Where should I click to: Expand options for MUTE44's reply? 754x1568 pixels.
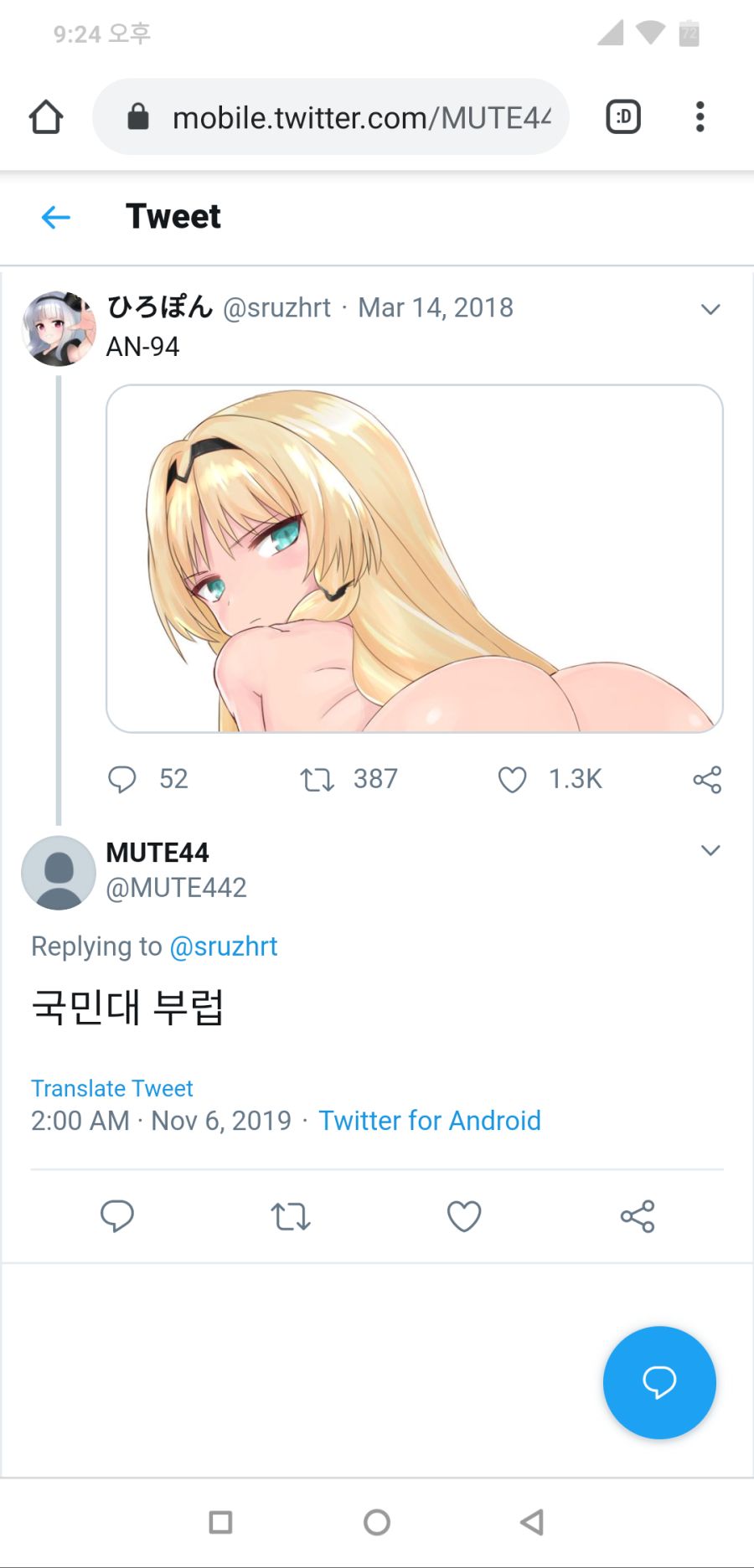(x=710, y=849)
